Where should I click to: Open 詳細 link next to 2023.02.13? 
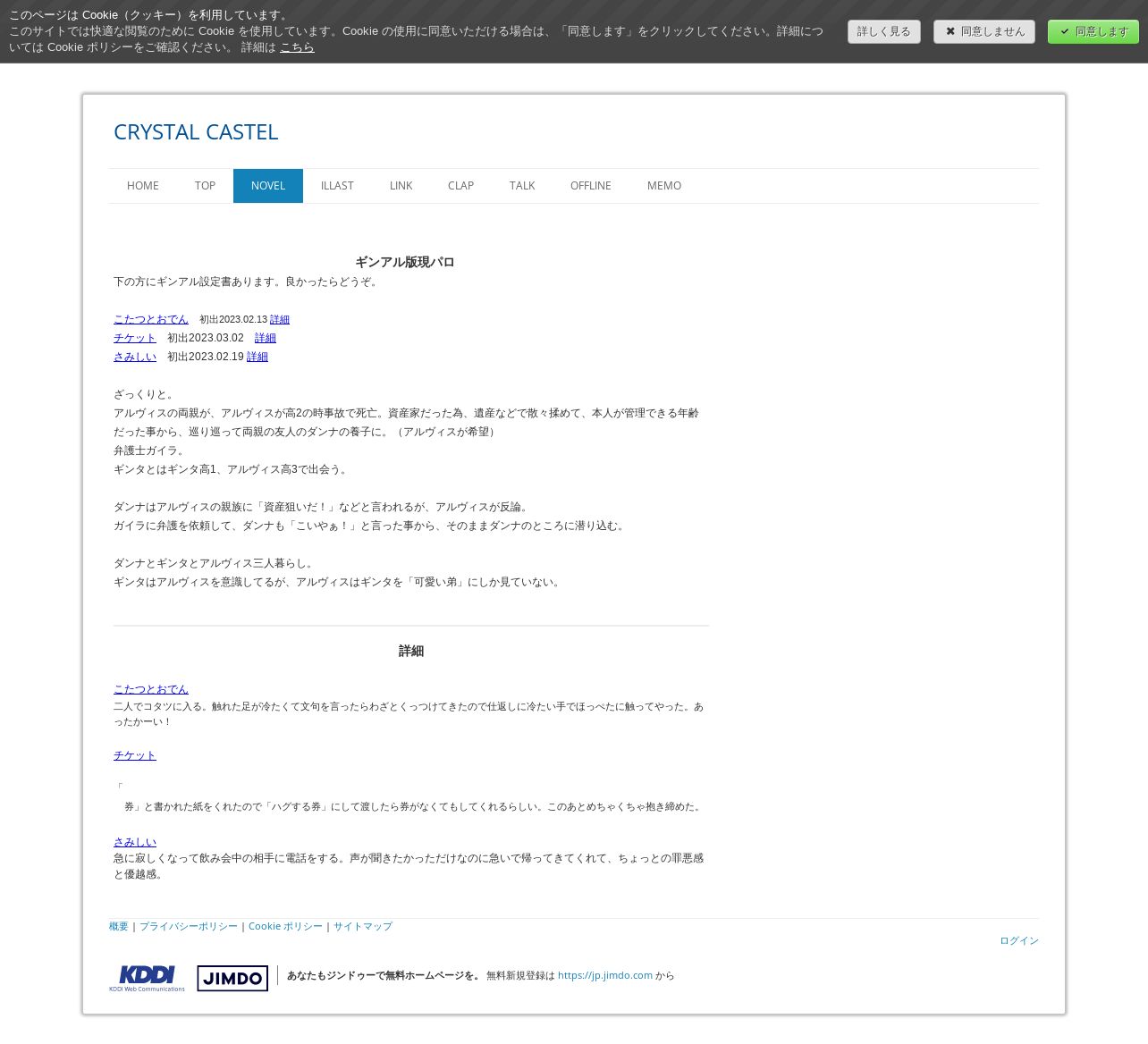click(x=280, y=319)
